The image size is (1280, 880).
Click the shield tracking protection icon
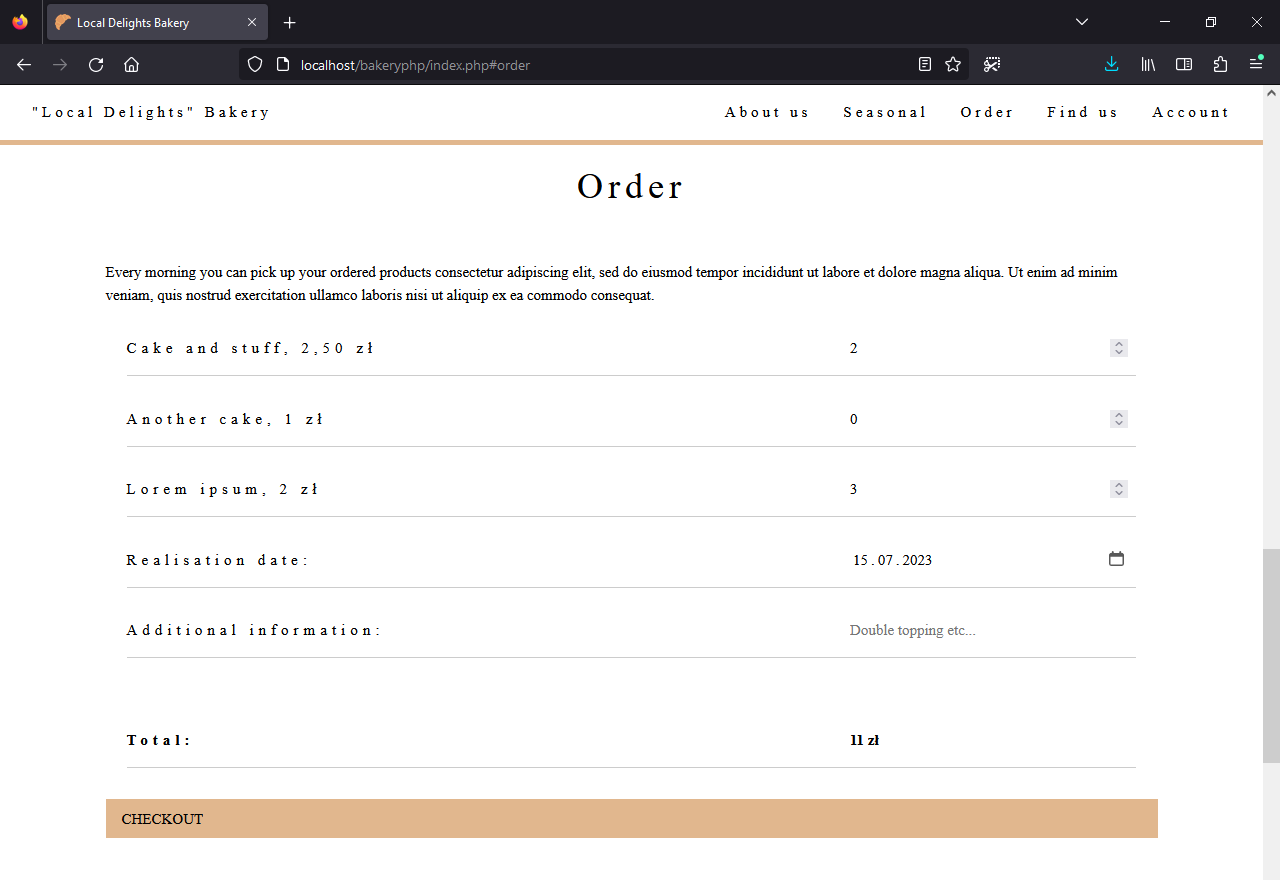pyautogui.click(x=255, y=65)
